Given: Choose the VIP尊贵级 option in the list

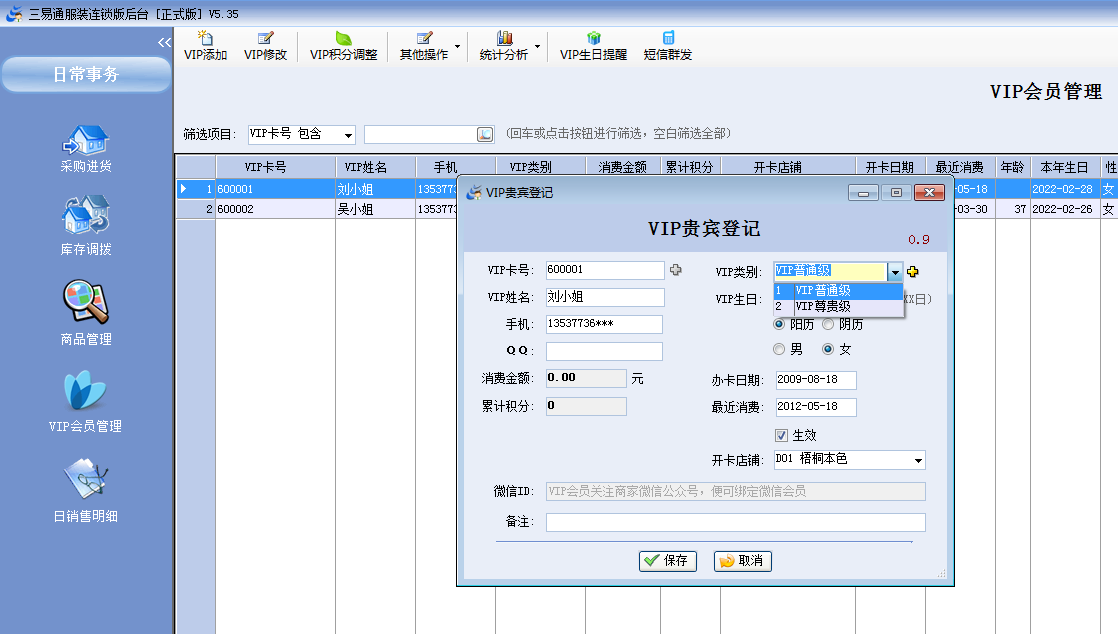Looking at the screenshot, I should point(838,306).
